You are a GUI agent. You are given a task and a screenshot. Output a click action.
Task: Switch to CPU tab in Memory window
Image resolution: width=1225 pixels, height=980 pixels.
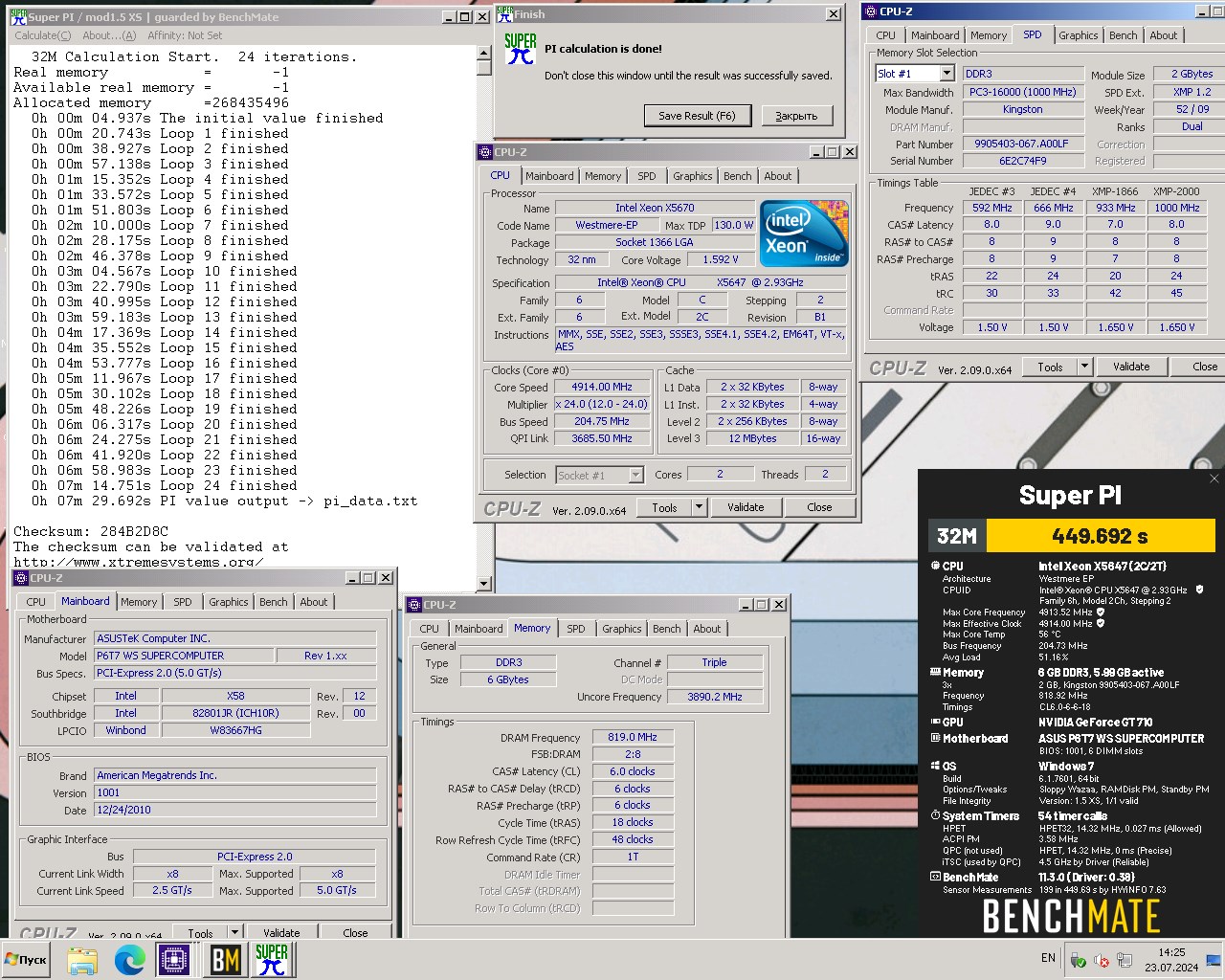pyautogui.click(x=430, y=629)
